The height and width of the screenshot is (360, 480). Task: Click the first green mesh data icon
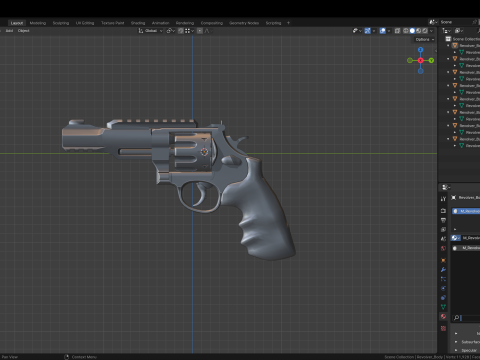coord(462,52)
